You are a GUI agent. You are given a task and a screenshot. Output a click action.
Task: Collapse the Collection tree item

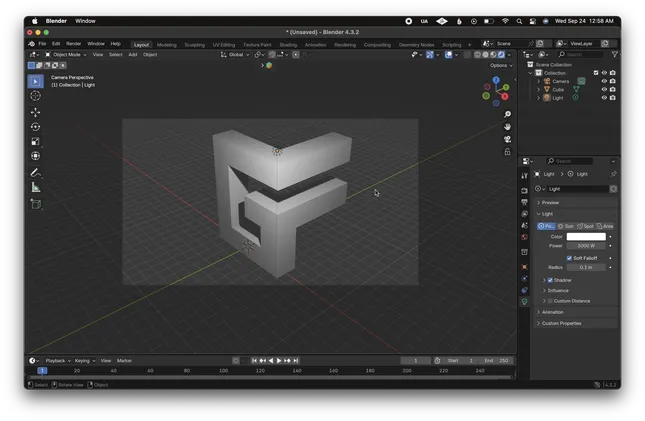point(530,73)
